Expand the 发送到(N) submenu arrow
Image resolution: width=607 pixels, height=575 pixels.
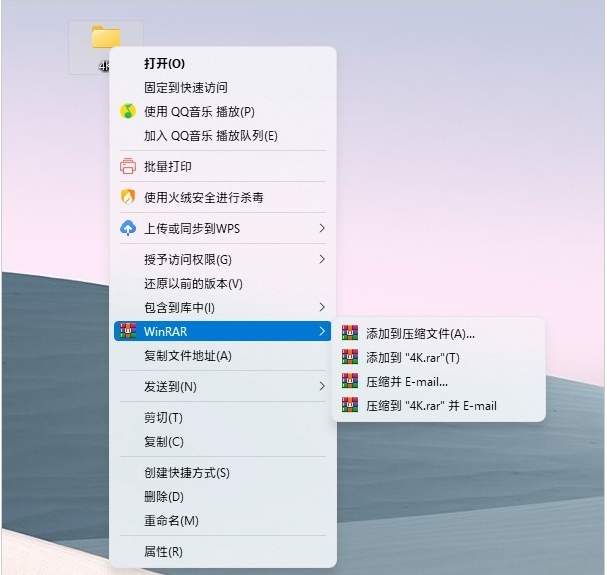coord(322,386)
